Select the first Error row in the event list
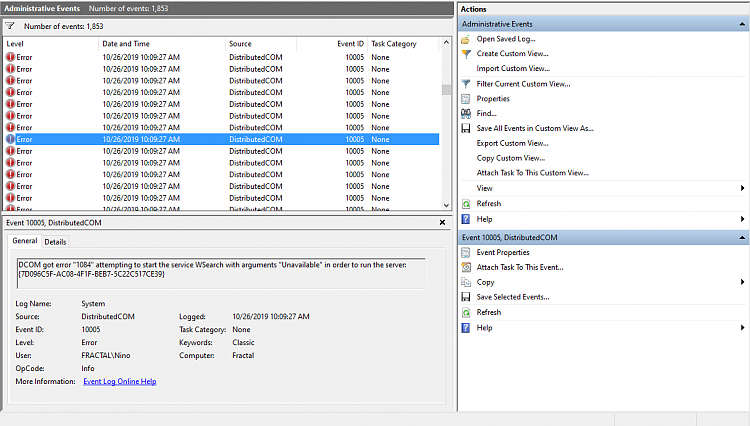 click(x=221, y=57)
